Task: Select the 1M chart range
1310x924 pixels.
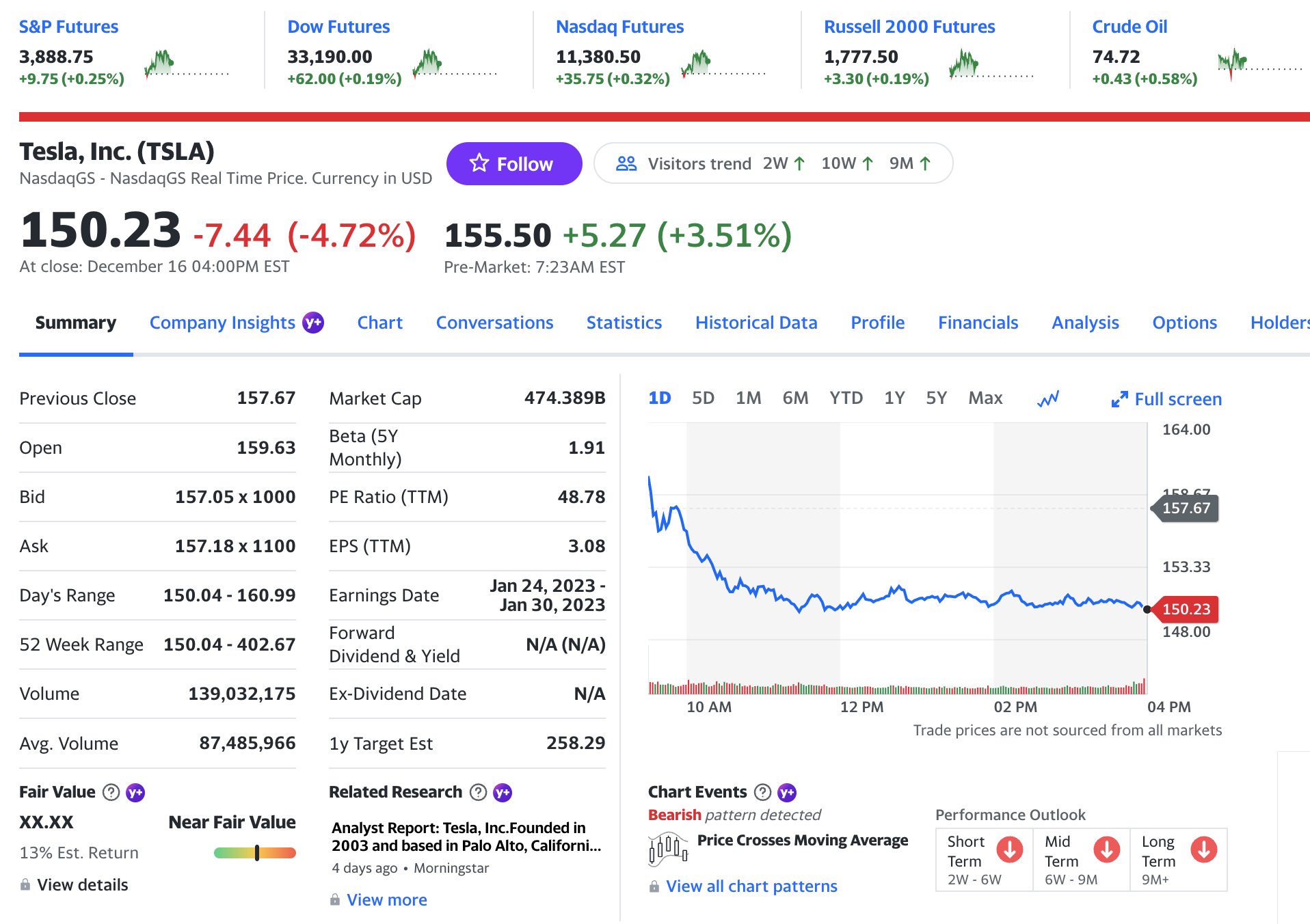Action: coord(748,398)
